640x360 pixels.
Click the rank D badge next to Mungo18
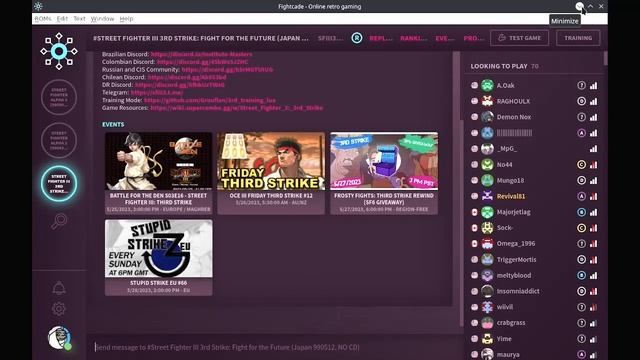(582, 180)
